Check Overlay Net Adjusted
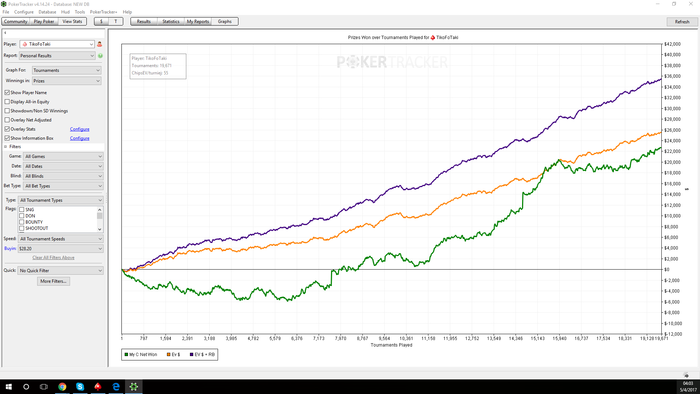Screen dimensions: 700x394 7,120
